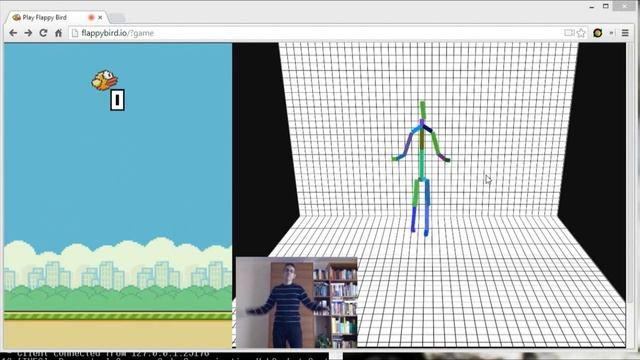Open a new tab with the new-tab button

[x=117, y=18]
